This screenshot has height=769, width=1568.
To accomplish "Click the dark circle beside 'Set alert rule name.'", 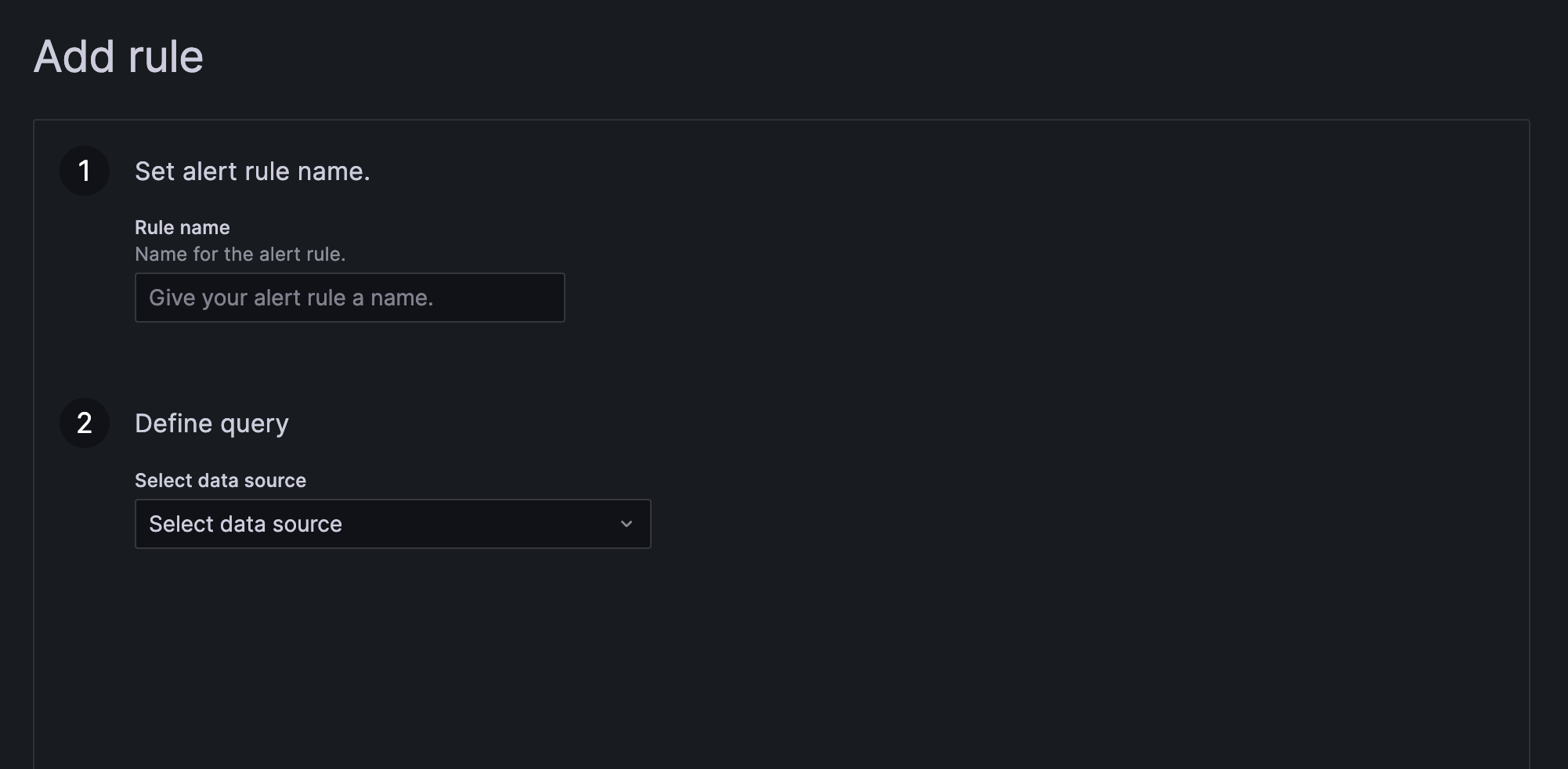I will coord(84,171).
